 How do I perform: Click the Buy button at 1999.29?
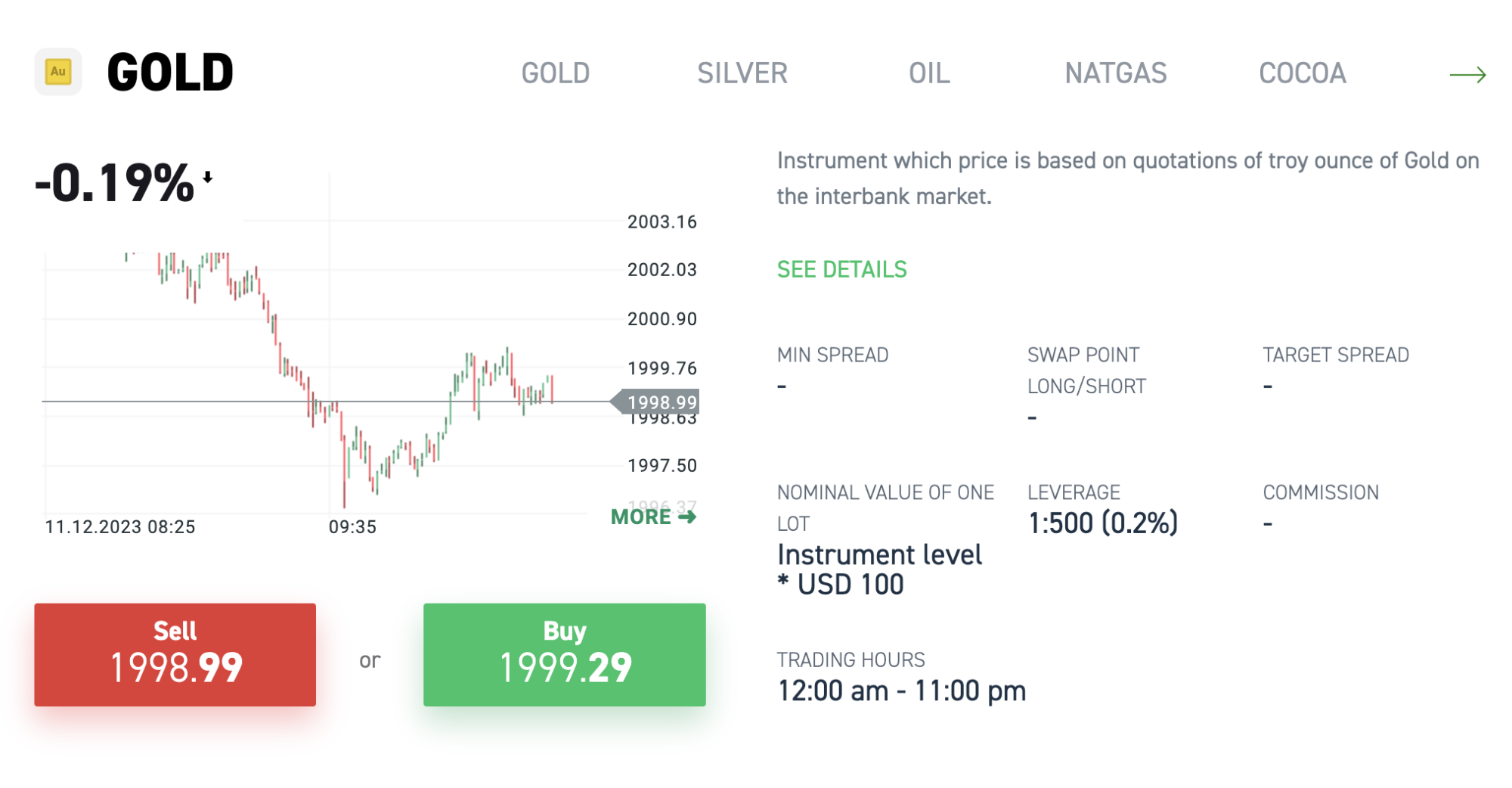(x=564, y=653)
